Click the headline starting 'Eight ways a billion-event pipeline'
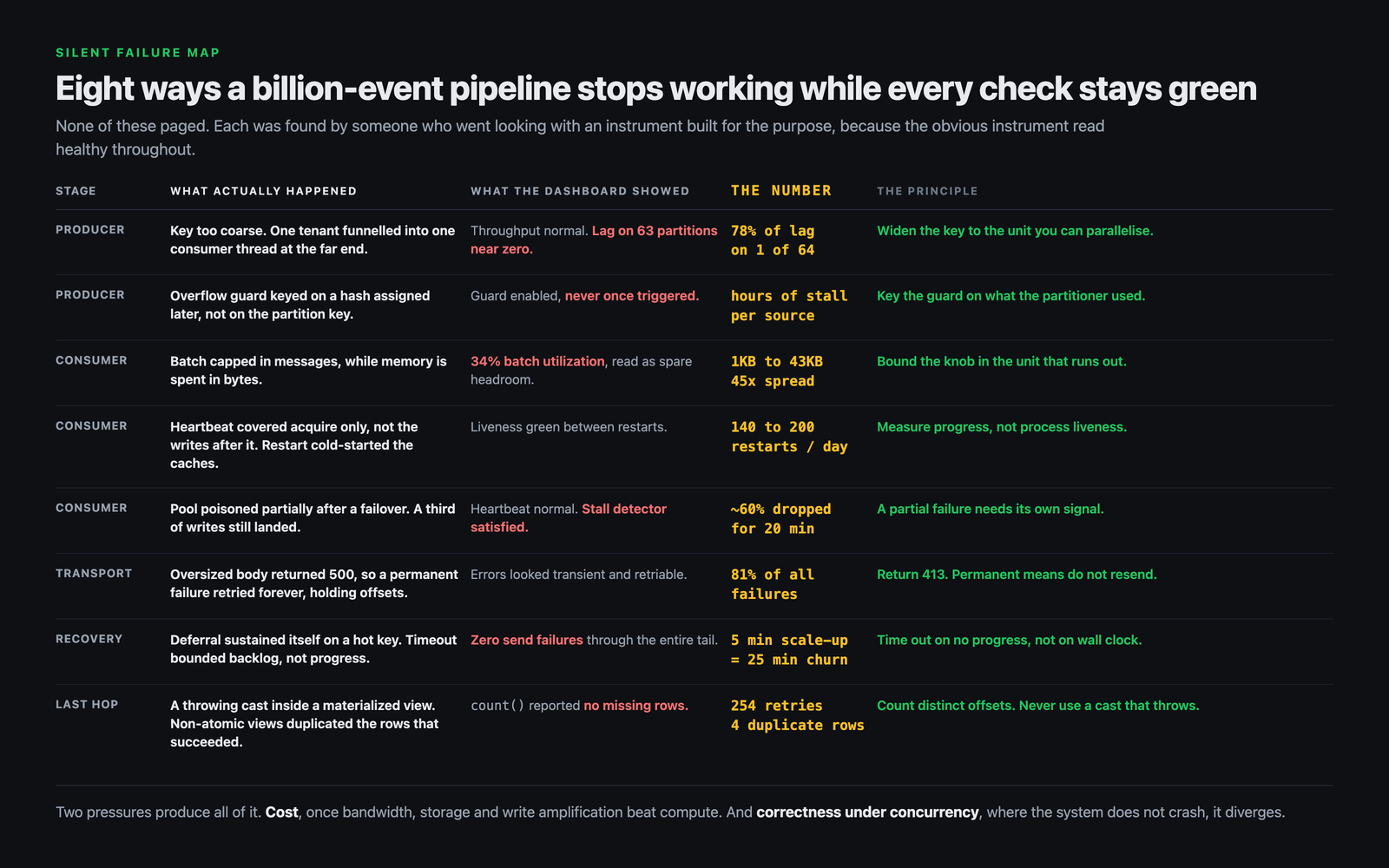1389x868 pixels. tap(656, 89)
